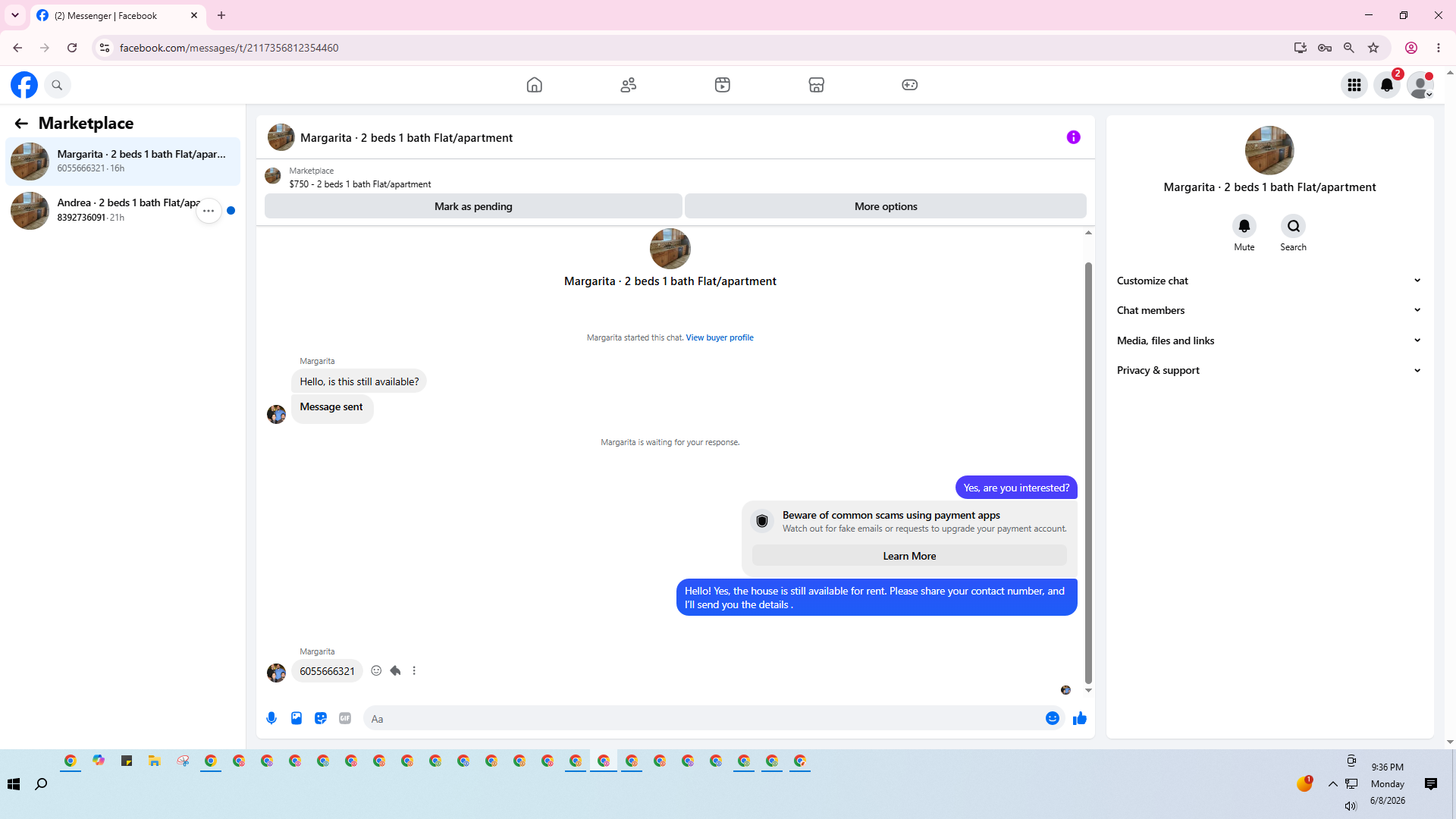Open the emoji picker
Image resolution: width=1456 pixels, height=819 pixels.
pyautogui.click(x=1053, y=718)
